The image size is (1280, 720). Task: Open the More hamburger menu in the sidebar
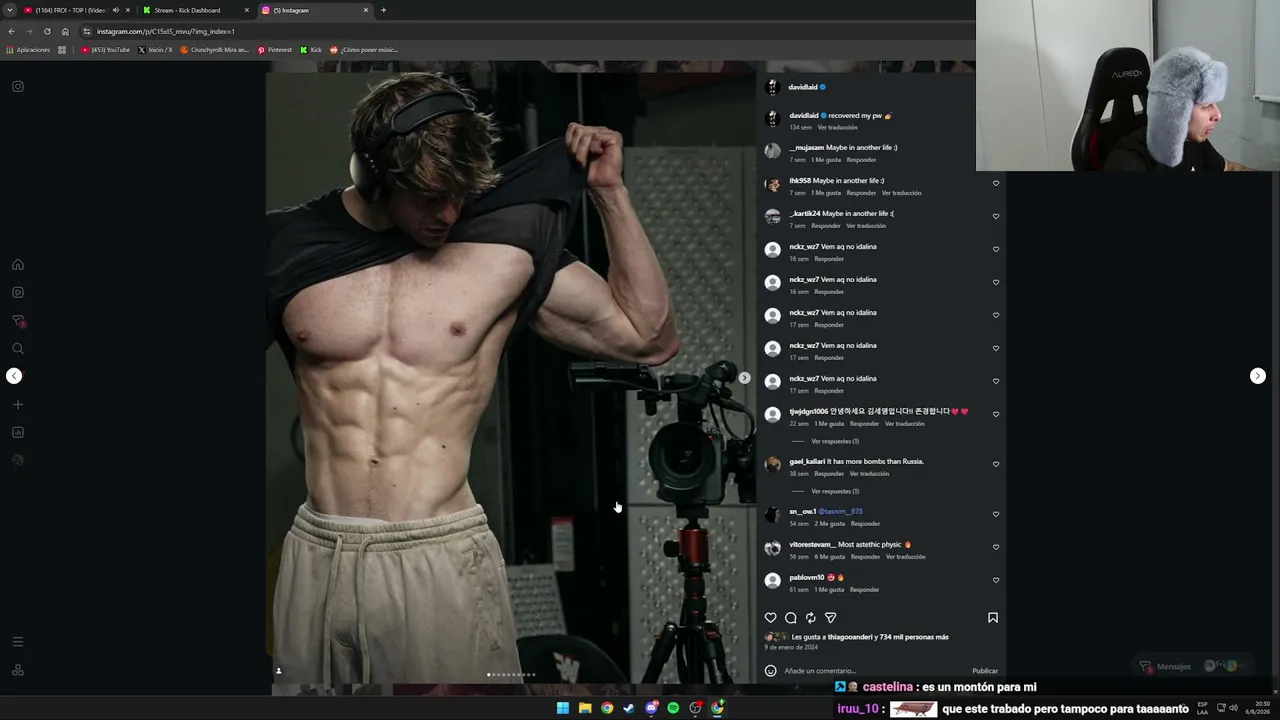coord(18,642)
